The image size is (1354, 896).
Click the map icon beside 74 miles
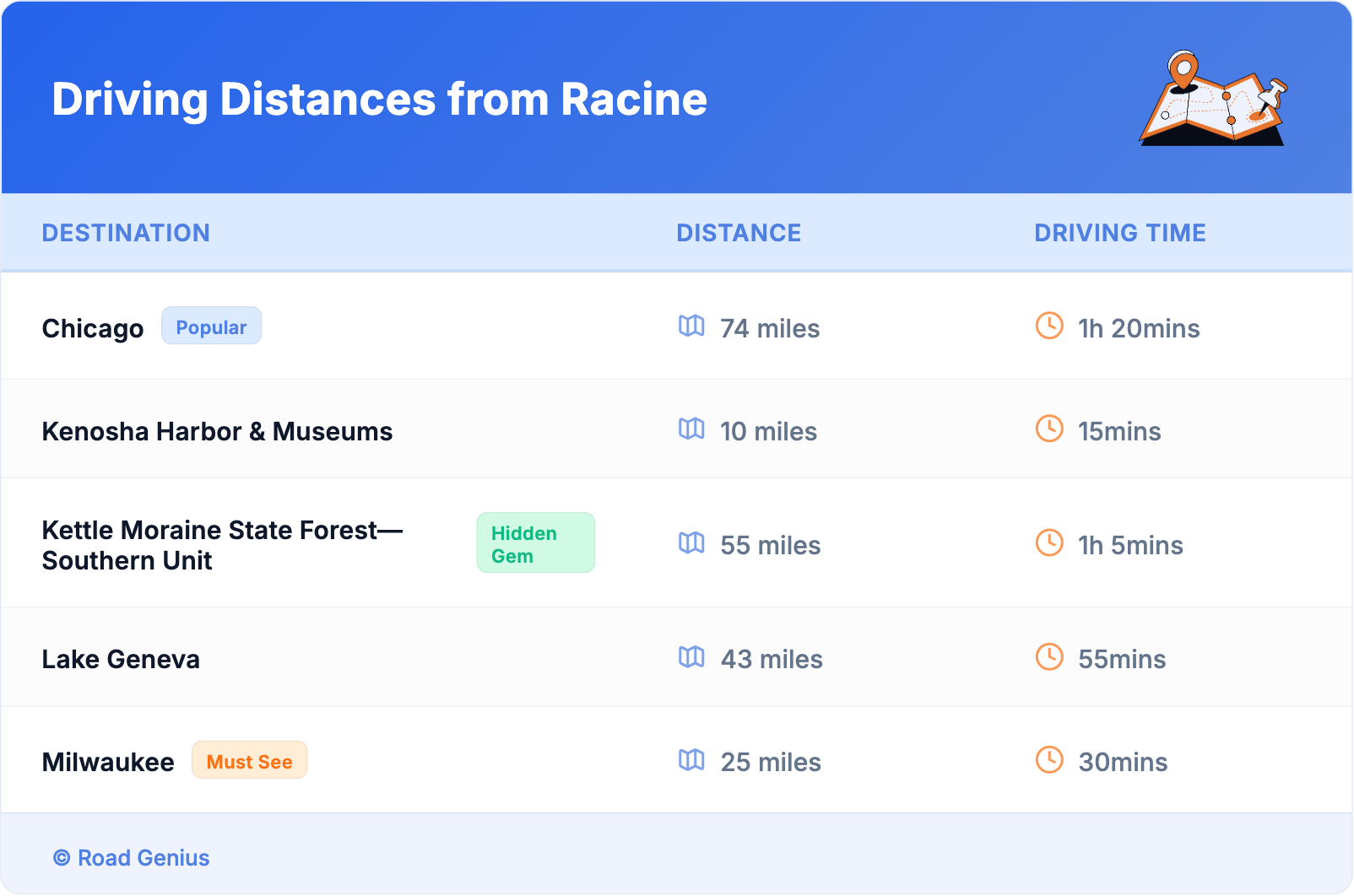tap(691, 327)
